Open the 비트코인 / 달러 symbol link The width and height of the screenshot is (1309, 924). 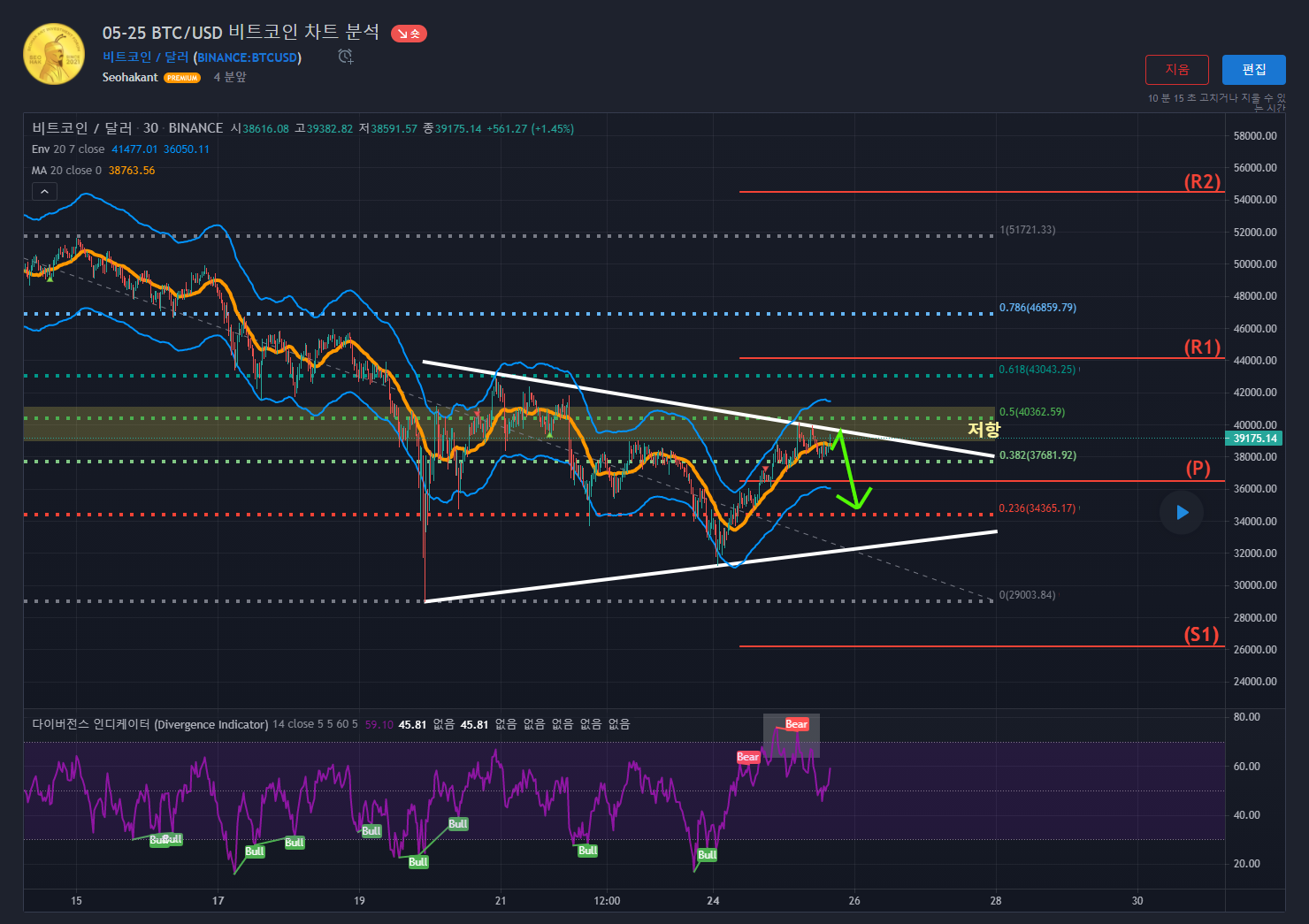coord(146,57)
